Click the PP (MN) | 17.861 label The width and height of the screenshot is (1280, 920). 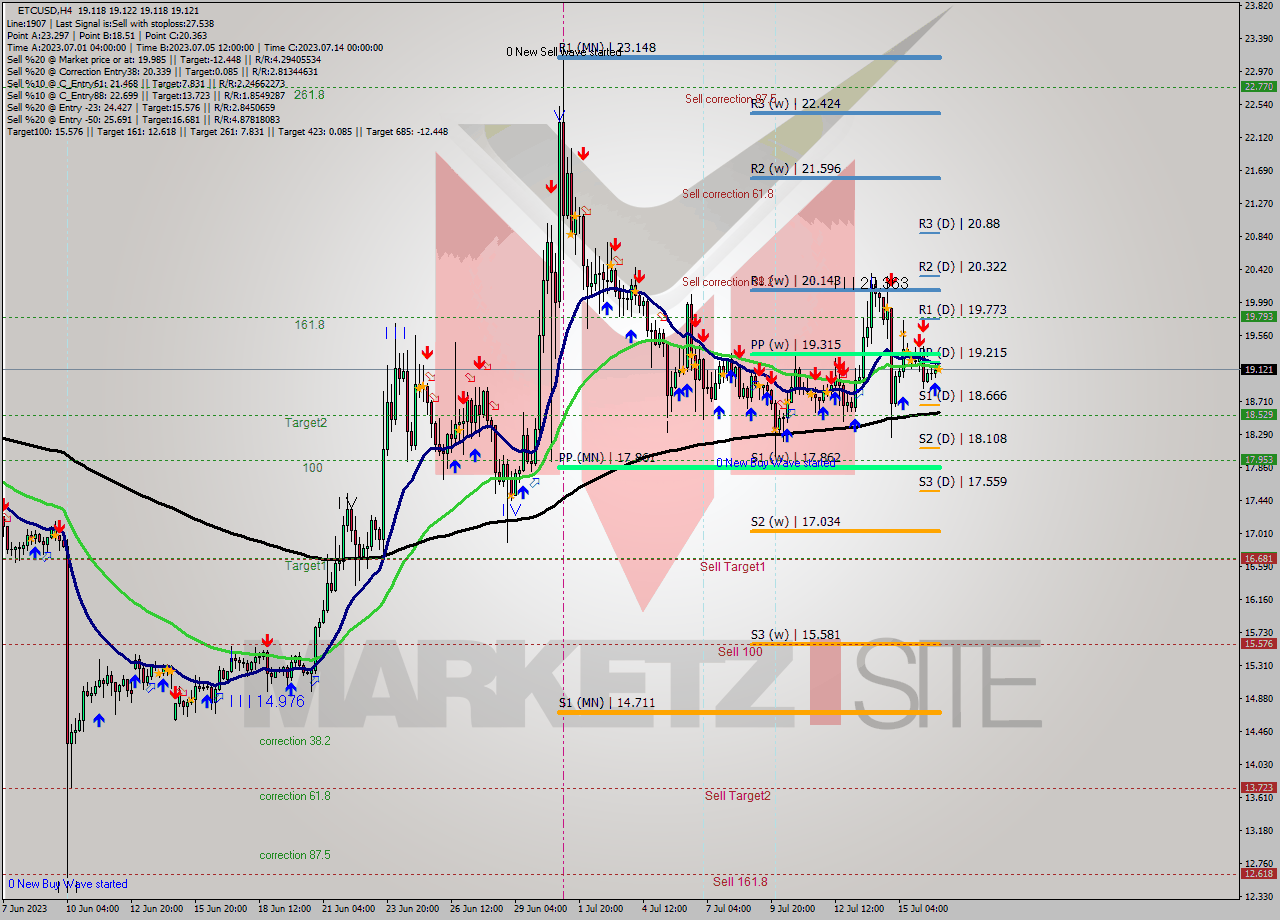(x=606, y=458)
